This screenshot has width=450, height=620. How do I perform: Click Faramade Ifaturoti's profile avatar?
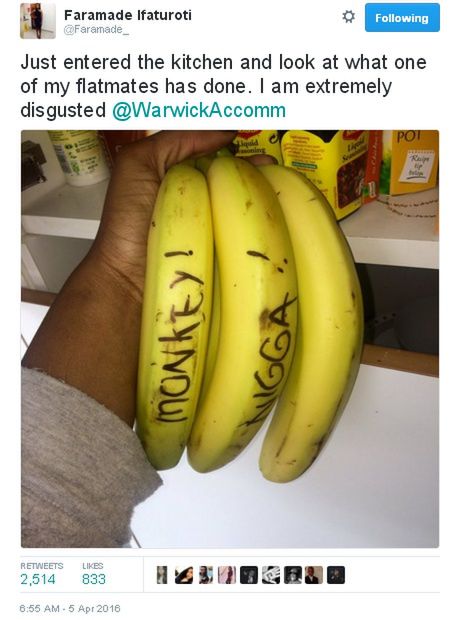[x=38, y=21]
